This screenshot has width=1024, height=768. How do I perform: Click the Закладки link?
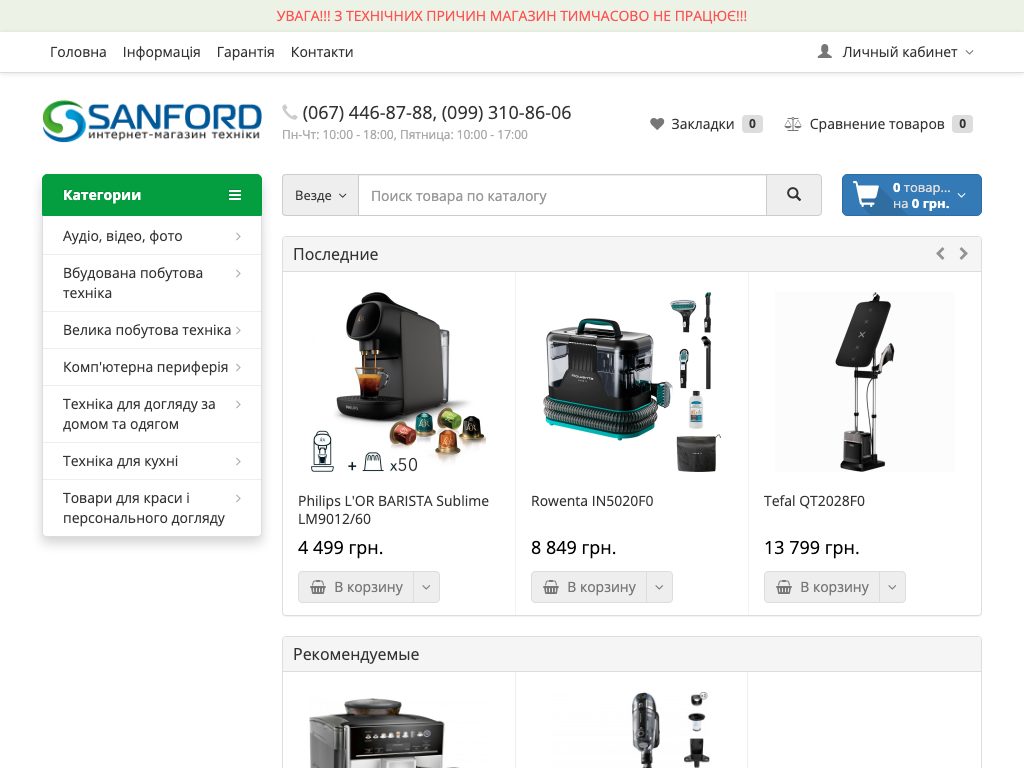pos(705,123)
